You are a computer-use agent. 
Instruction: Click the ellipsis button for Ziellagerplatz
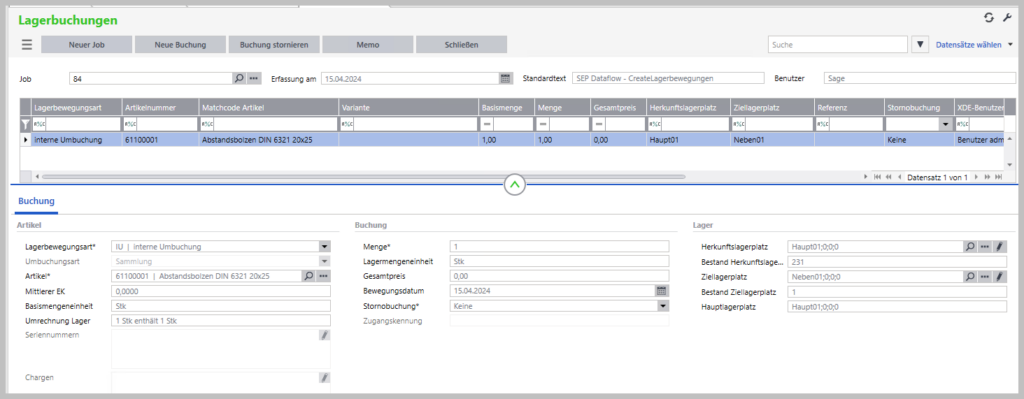[x=985, y=277]
